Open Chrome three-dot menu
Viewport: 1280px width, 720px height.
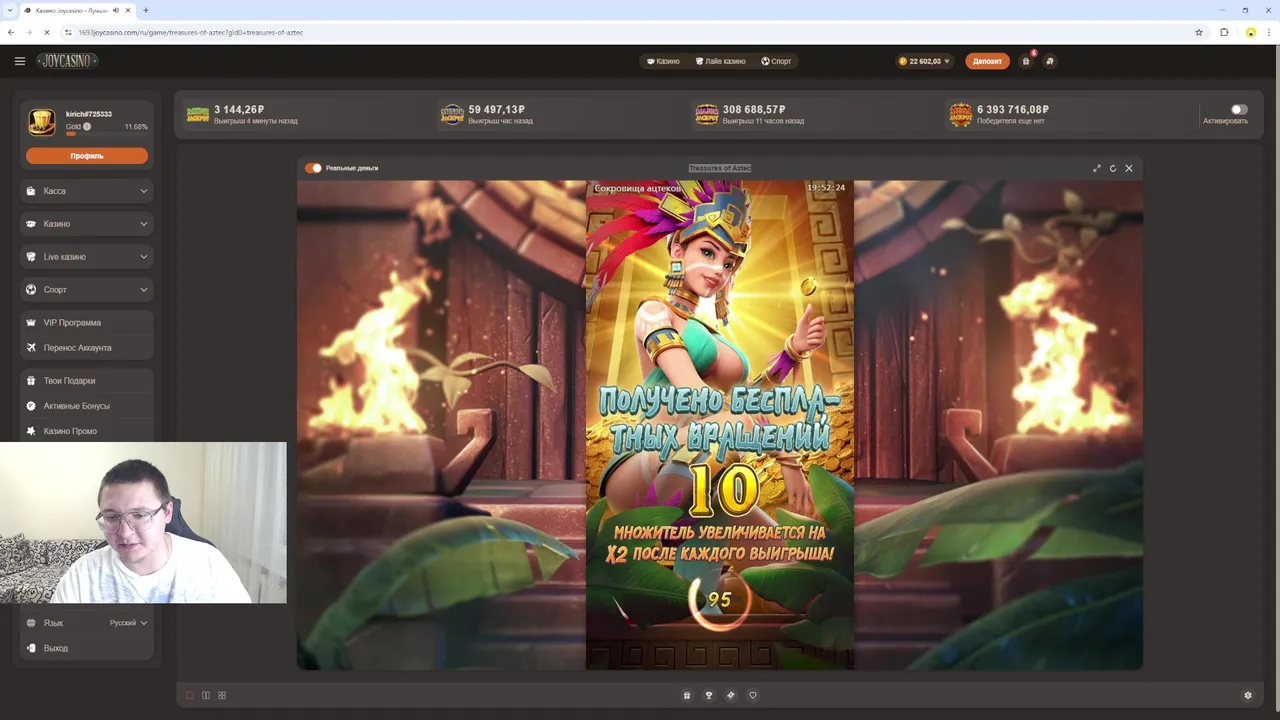coord(1270,32)
